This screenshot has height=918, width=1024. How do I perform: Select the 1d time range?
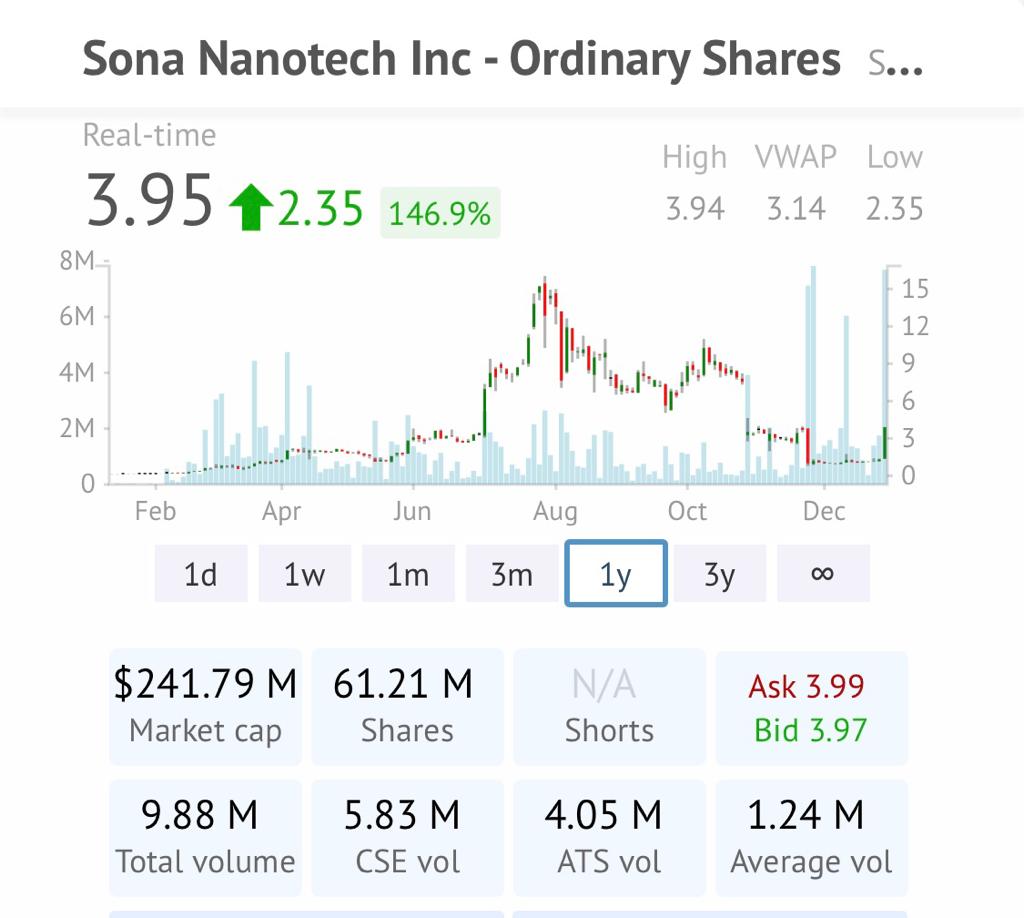tap(201, 574)
